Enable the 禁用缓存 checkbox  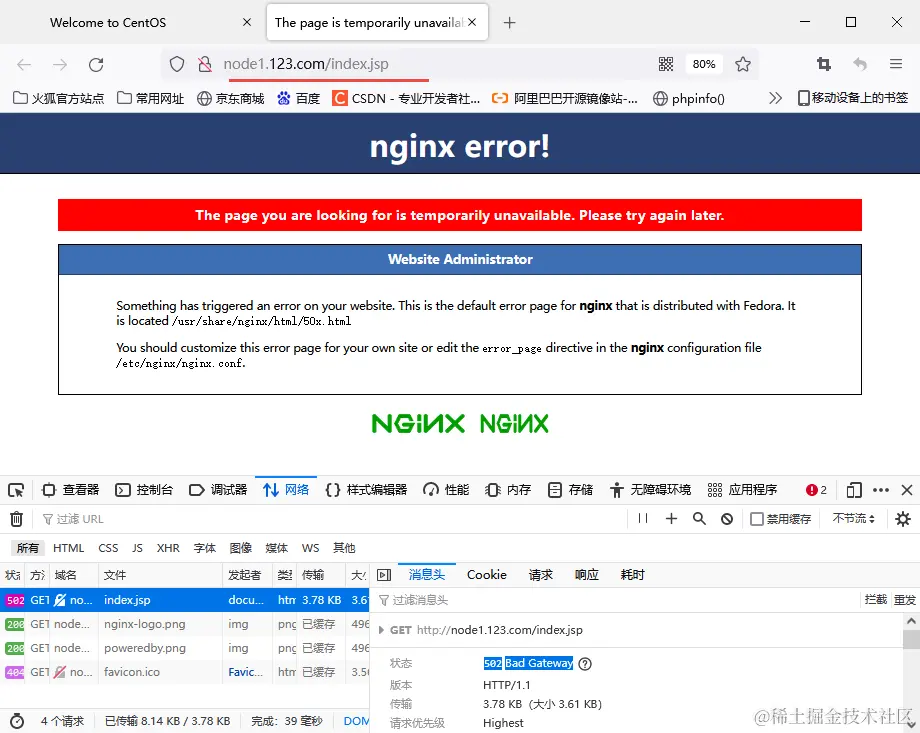coord(757,519)
